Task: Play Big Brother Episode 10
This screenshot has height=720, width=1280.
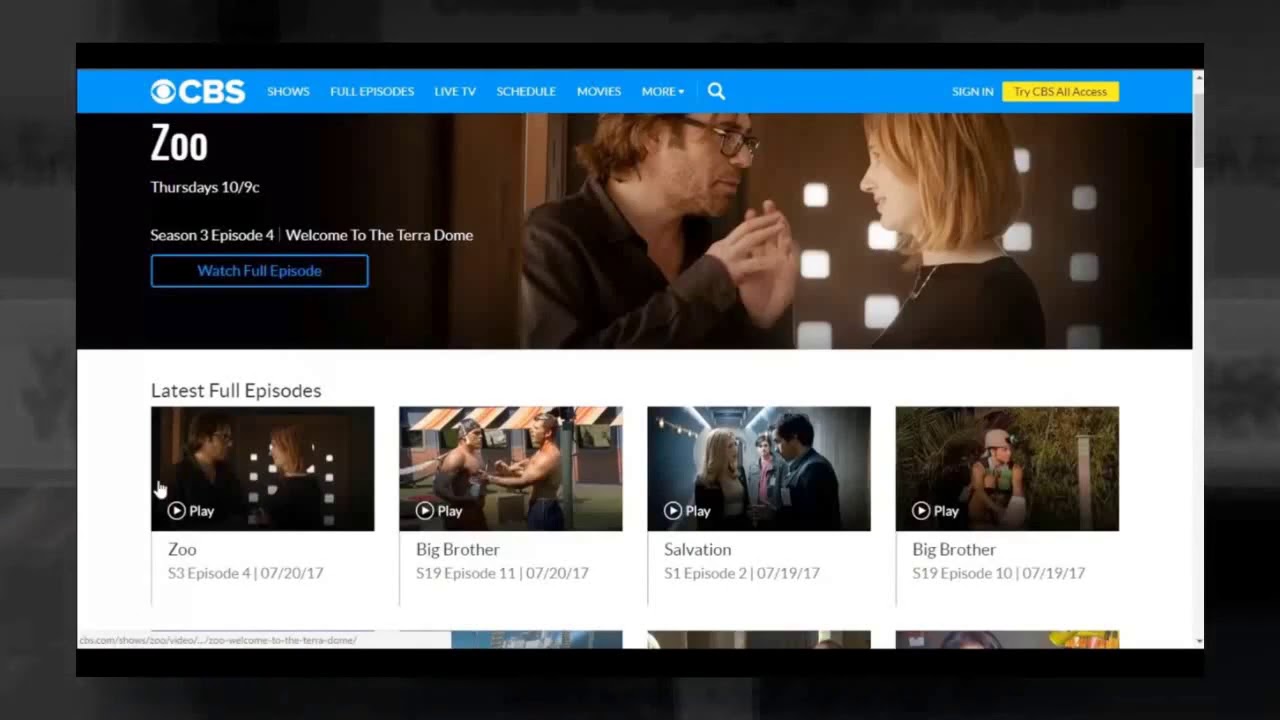Action: 934,511
